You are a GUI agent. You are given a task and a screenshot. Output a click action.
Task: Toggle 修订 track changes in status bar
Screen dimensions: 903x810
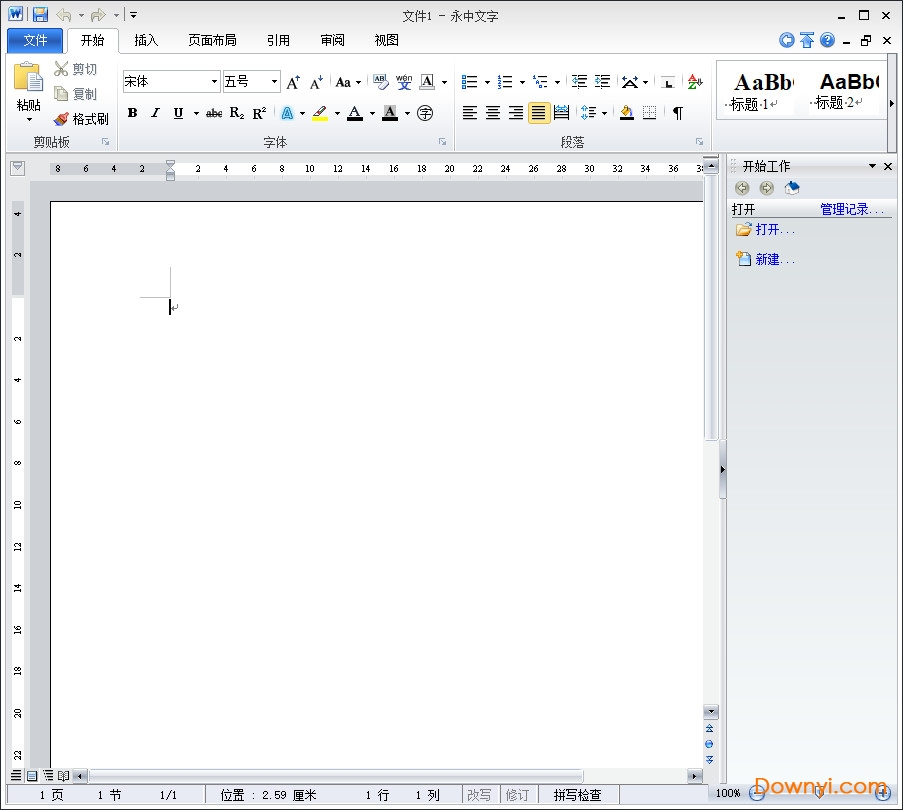[x=517, y=795]
